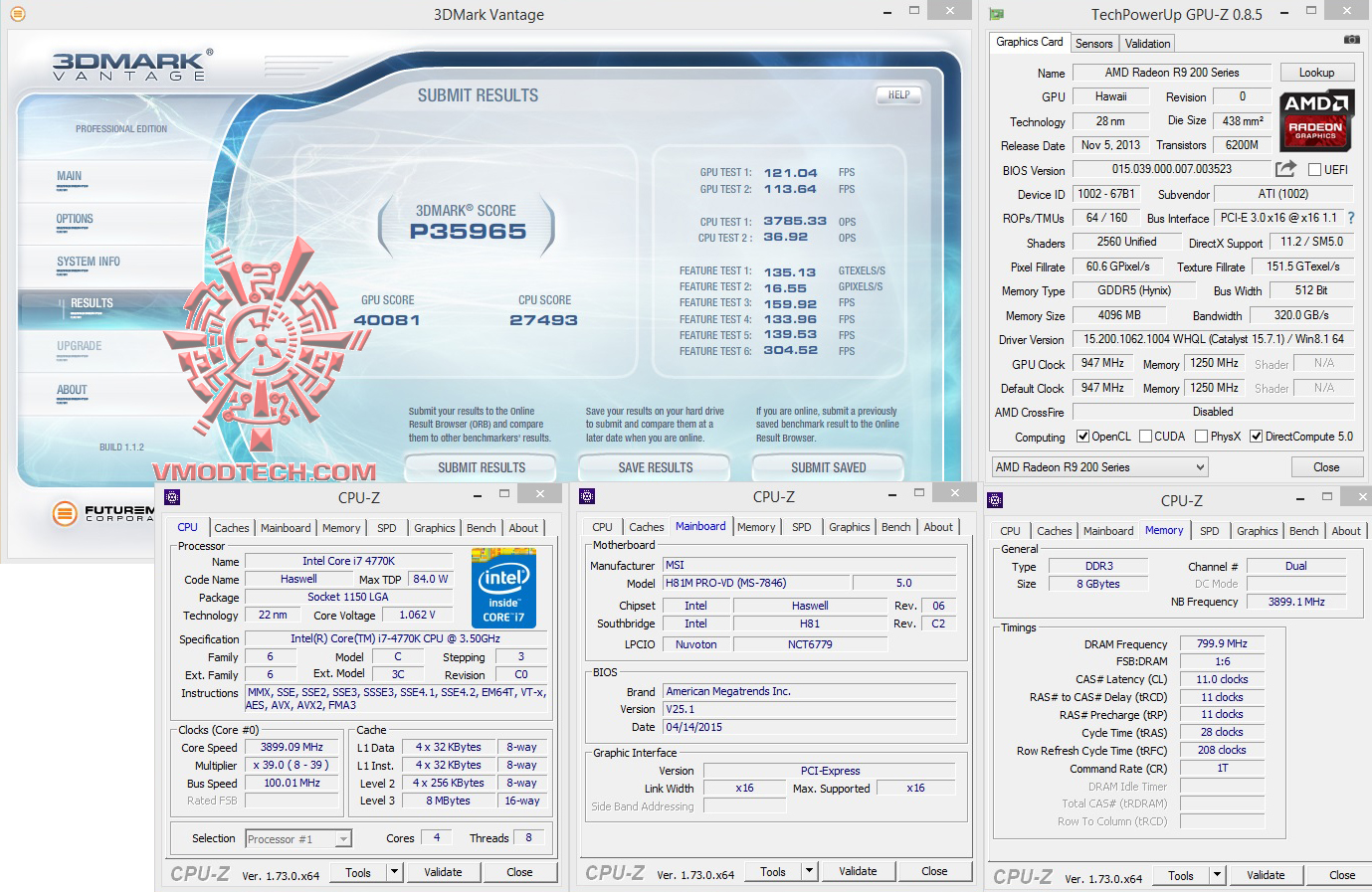Disable the OpenCL checkbox in GPU-Z
1372x892 pixels.
pos(1082,436)
